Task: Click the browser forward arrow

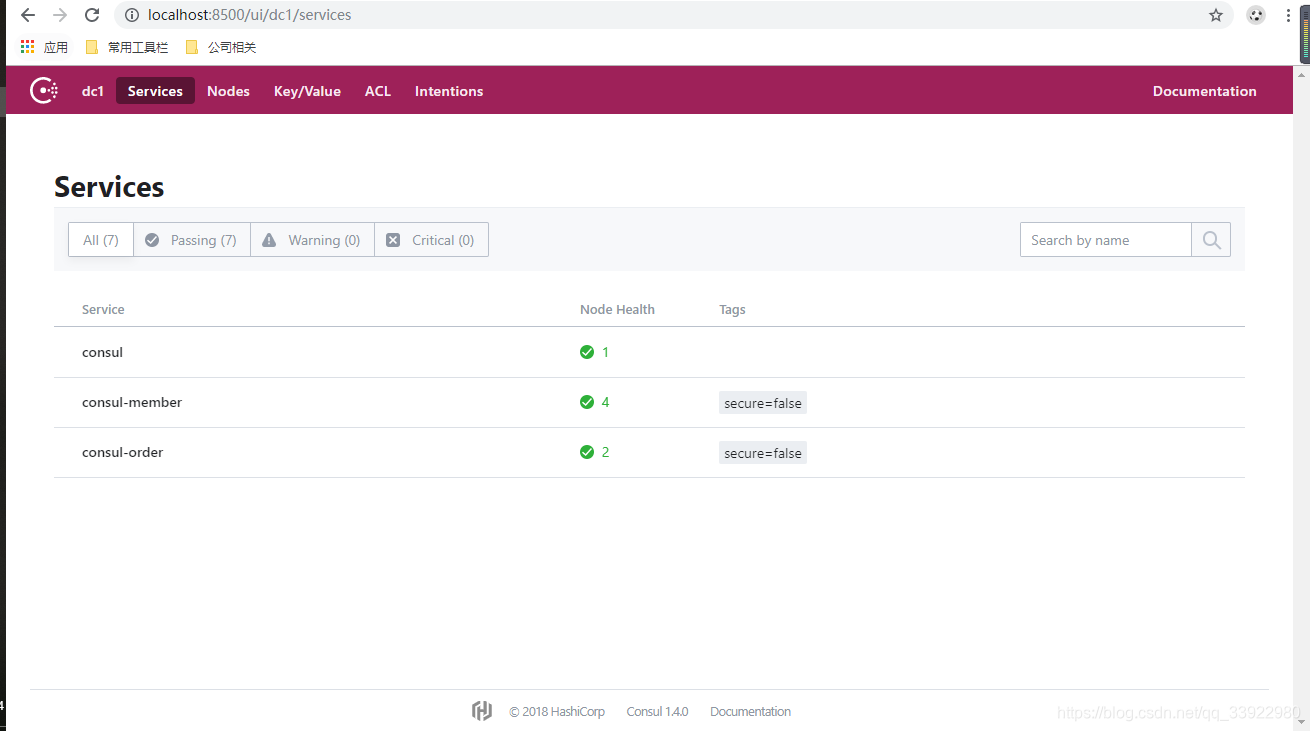Action: (60, 15)
